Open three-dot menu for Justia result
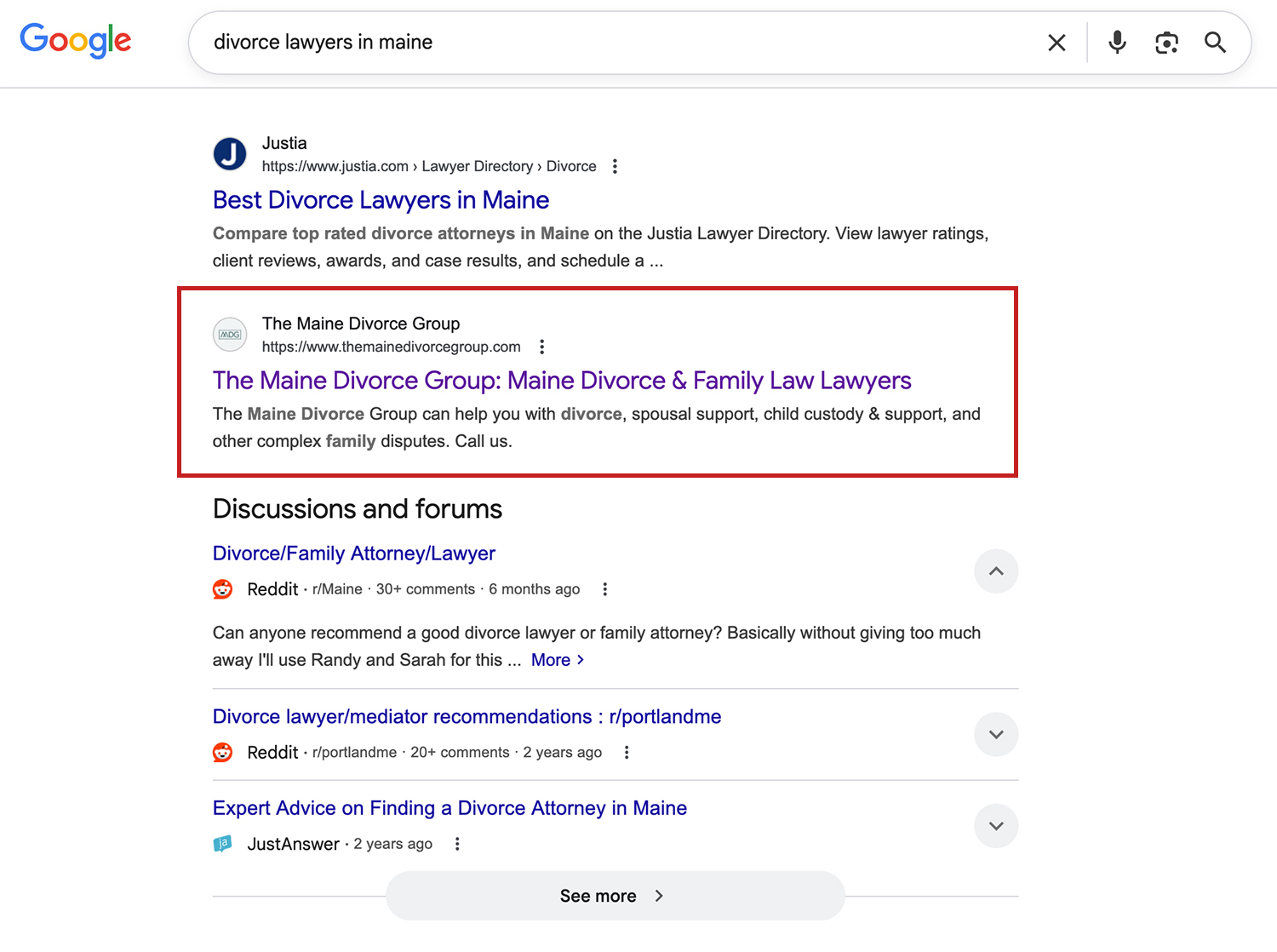The width and height of the screenshot is (1277, 952). point(615,166)
